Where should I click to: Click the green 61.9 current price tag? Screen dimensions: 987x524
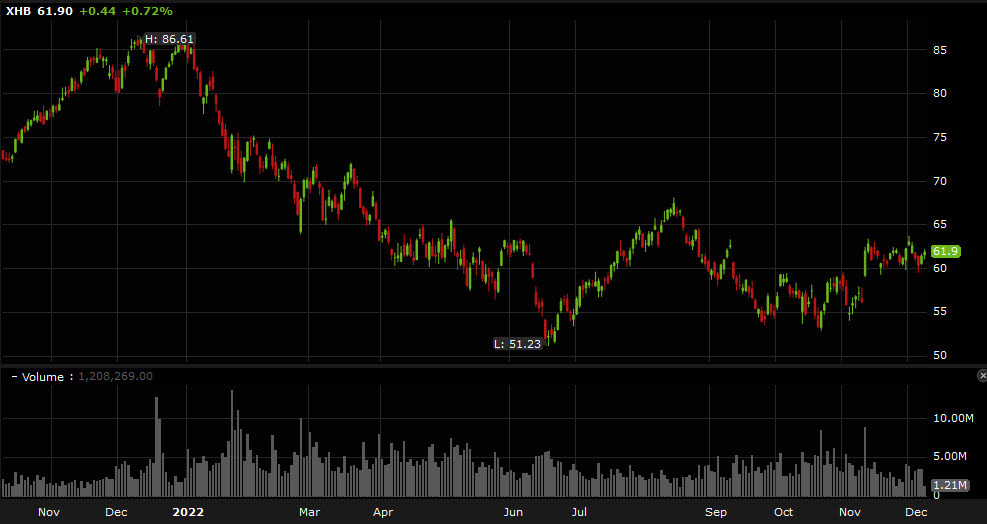tap(945, 252)
